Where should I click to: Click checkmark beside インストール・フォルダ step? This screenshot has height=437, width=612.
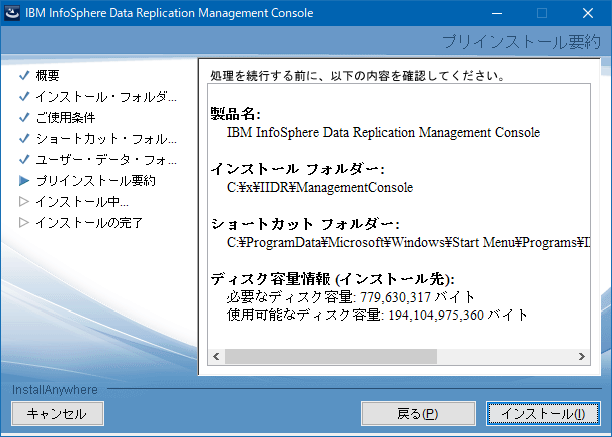[24, 96]
